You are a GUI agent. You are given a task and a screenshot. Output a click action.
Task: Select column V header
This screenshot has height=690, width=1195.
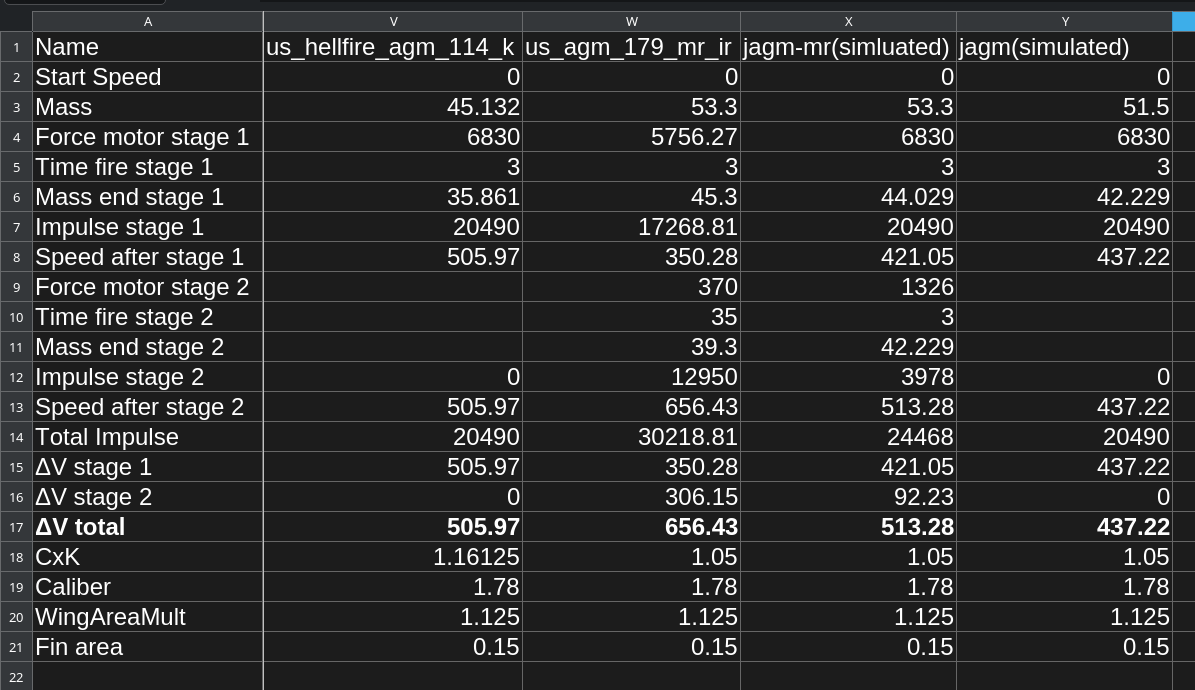pos(392,21)
